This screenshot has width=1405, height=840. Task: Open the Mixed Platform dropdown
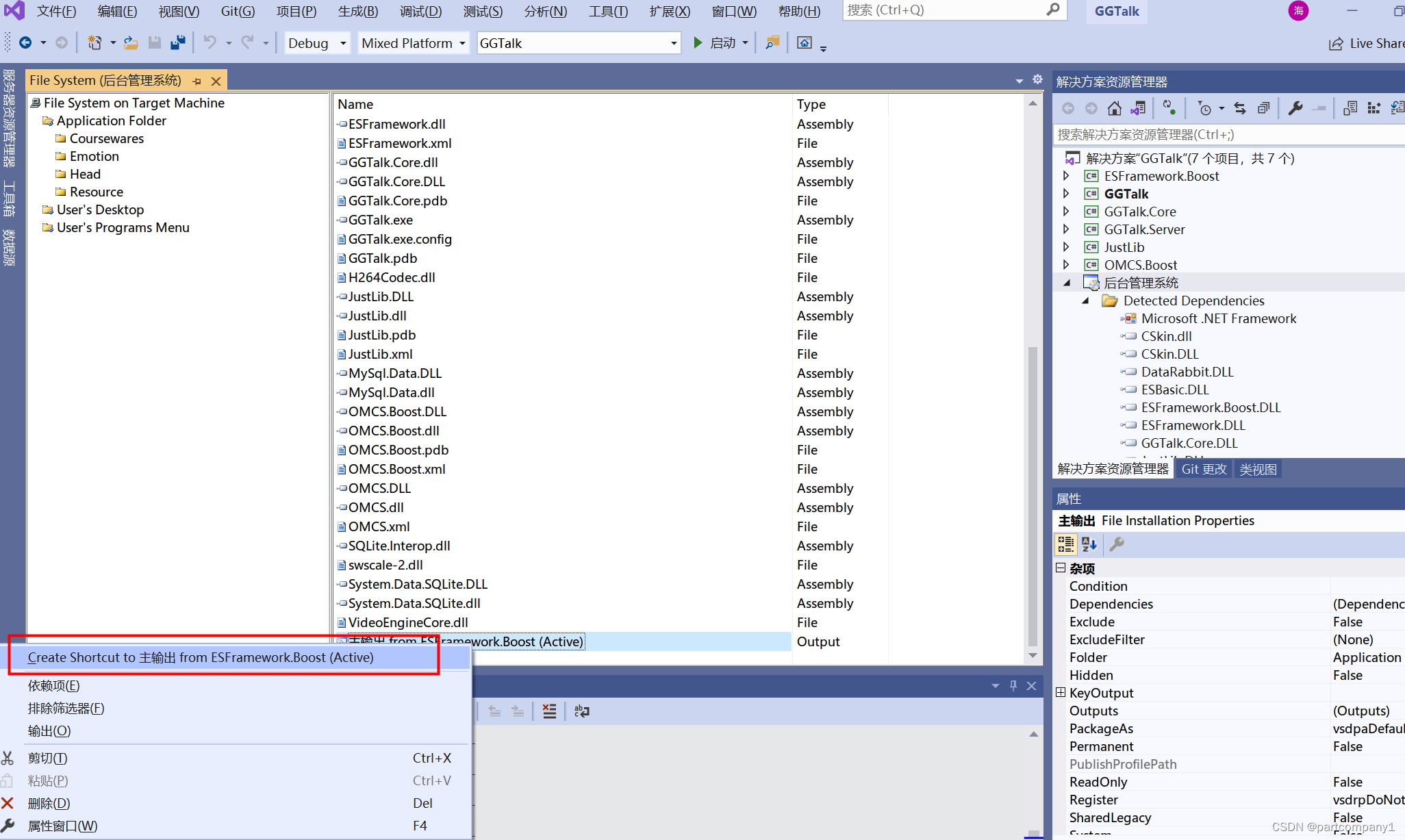click(x=414, y=43)
